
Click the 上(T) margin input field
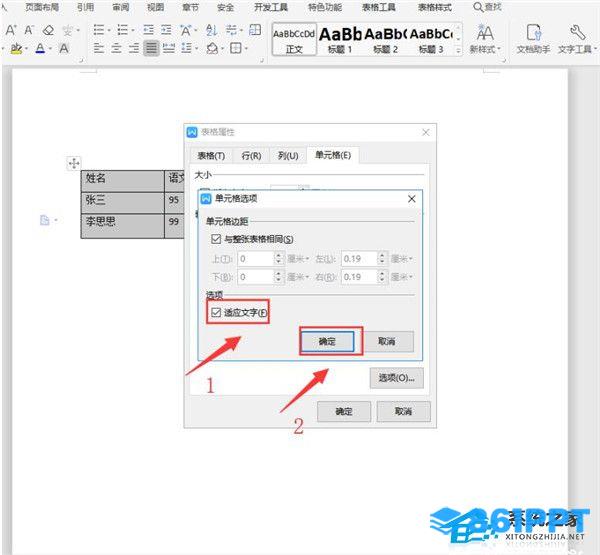256,259
